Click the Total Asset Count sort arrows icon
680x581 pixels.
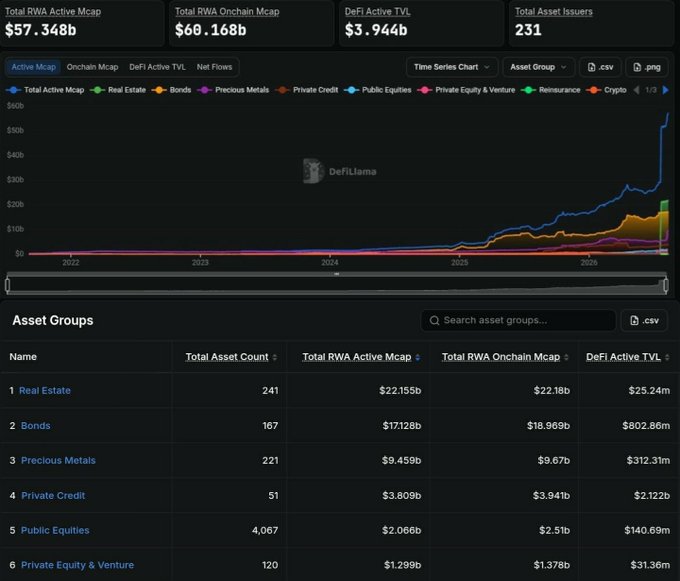point(275,357)
